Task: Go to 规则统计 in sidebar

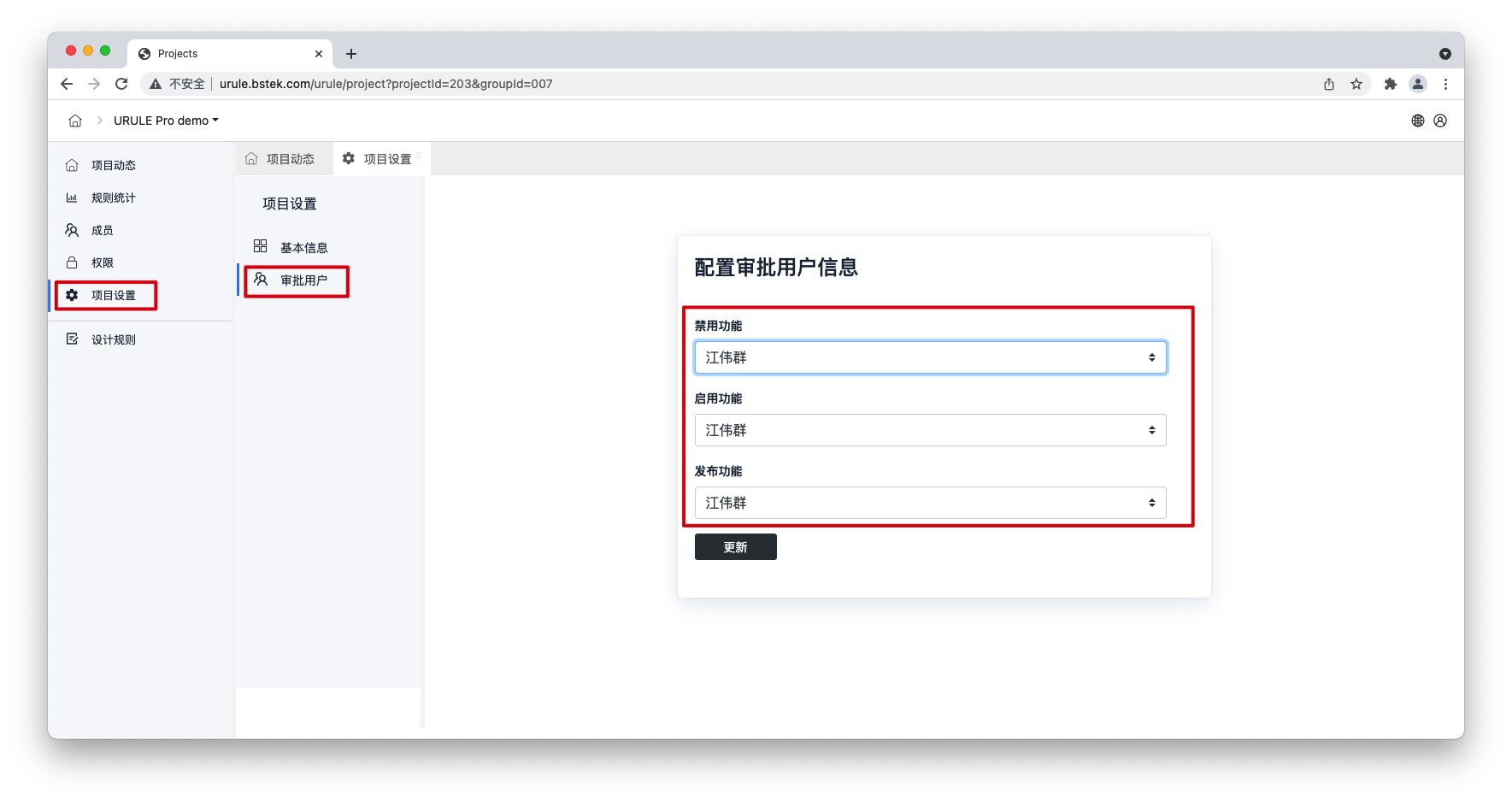Action: [x=113, y=198]
